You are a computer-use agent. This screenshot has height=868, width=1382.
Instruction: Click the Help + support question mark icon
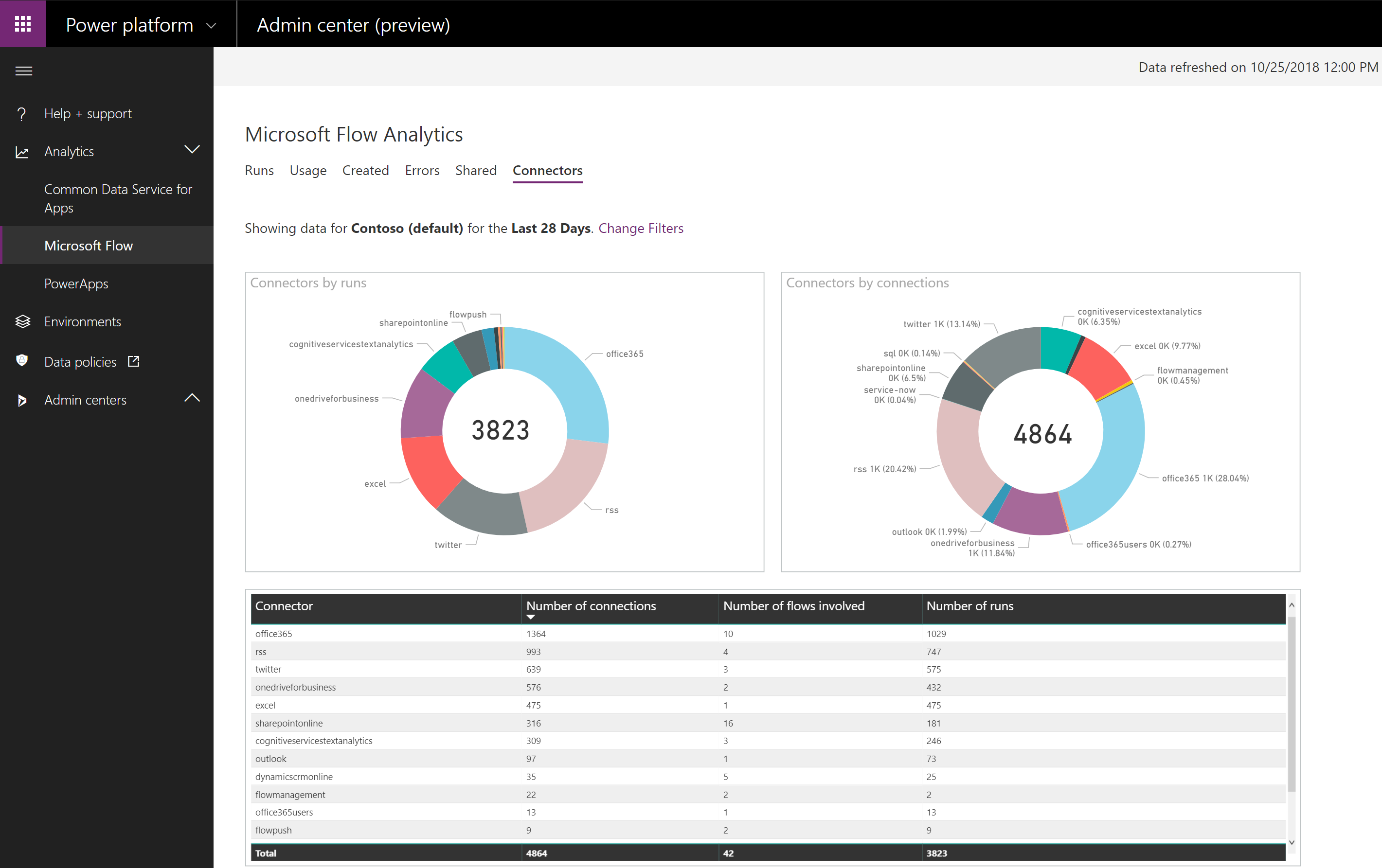coord(22,113)
